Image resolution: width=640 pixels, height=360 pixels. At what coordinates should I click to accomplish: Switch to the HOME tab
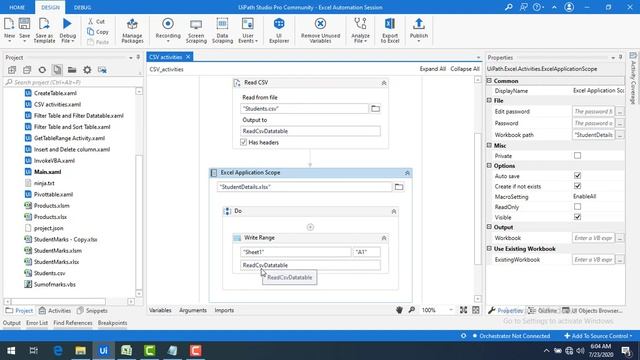[17, 7]
